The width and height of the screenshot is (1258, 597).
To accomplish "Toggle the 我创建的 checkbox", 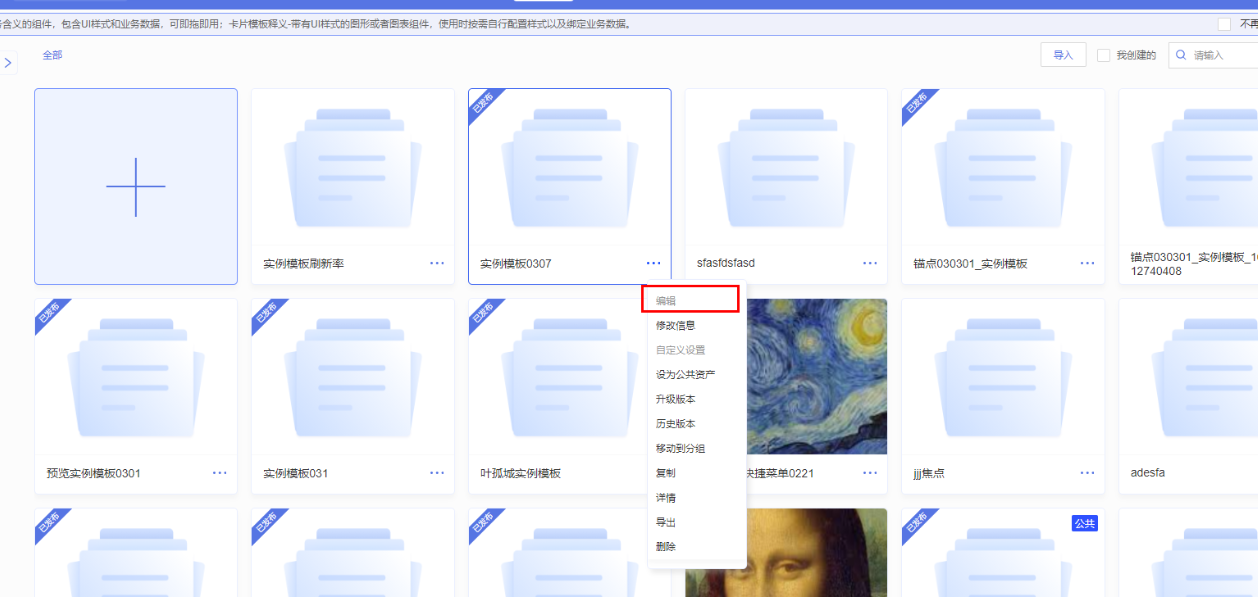I will 1104,55.
